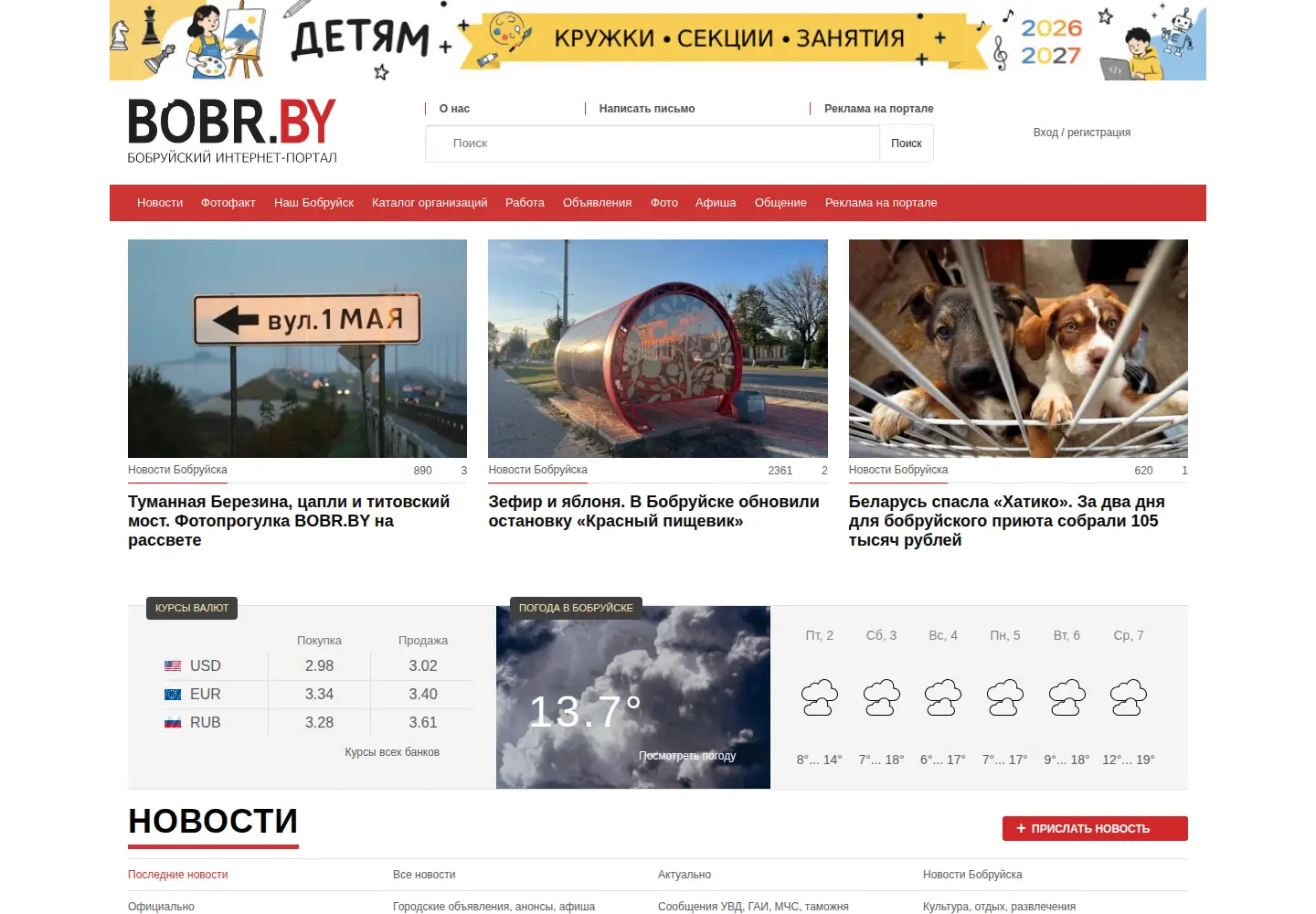Click the Детям кружки секции banner
1316x914 pixels.
tap(658, 40)
